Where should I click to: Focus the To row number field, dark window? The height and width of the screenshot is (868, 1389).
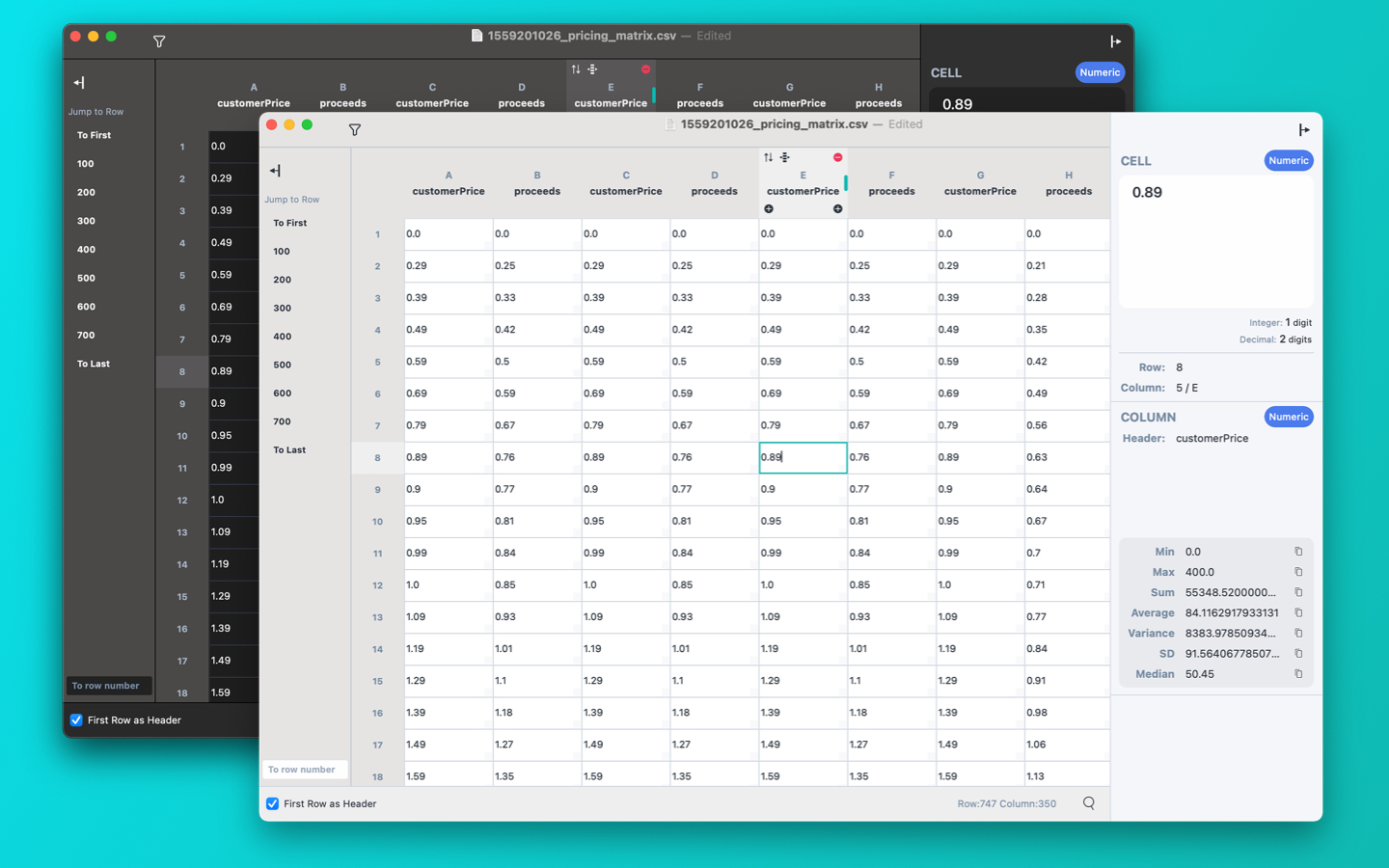click(x=109, y=686)
